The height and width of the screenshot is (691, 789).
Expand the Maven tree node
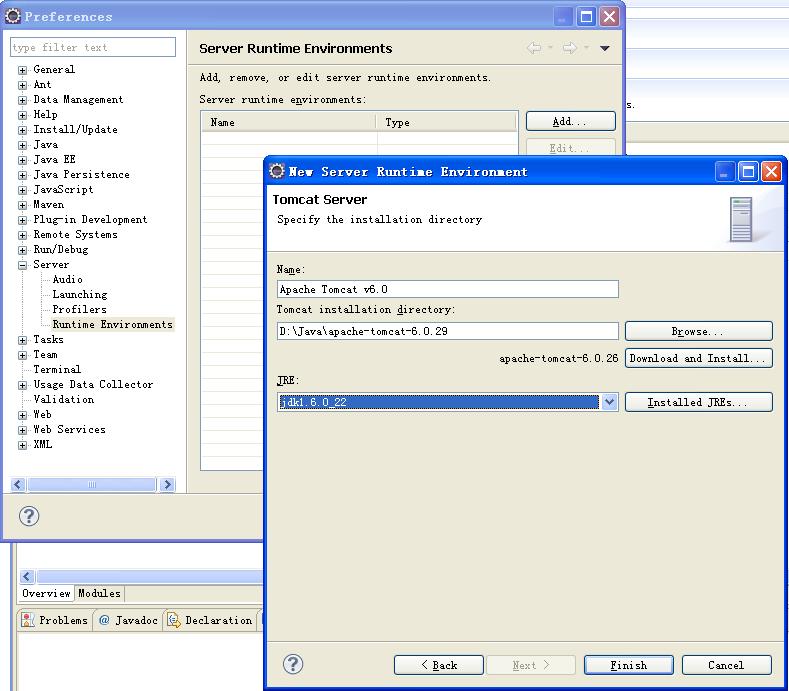point(22,205)
